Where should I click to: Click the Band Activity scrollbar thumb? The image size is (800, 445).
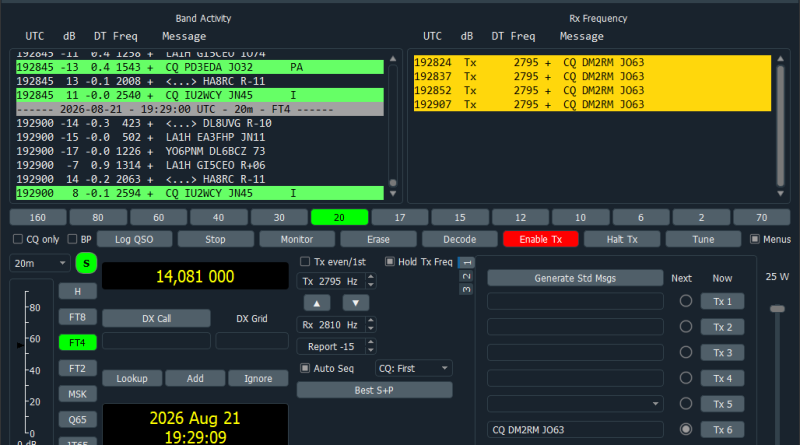[393, 183]
